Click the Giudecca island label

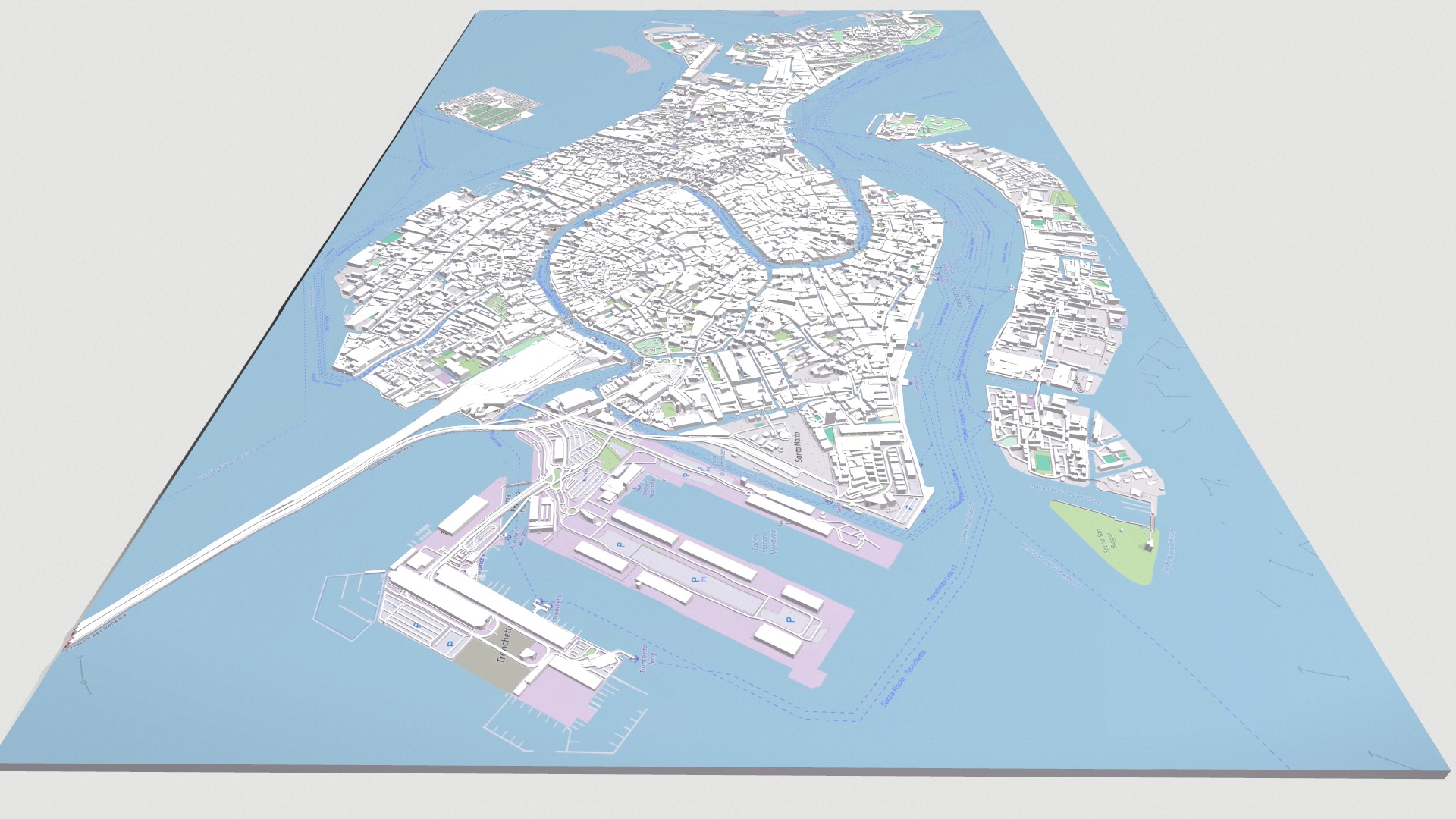click(x=1078, y=385)
